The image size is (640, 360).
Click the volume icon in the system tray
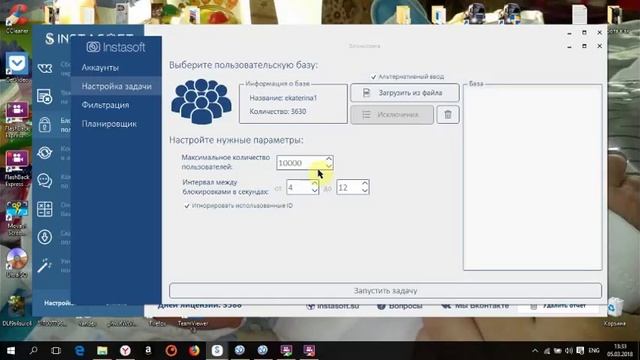(x=569, y=351)
